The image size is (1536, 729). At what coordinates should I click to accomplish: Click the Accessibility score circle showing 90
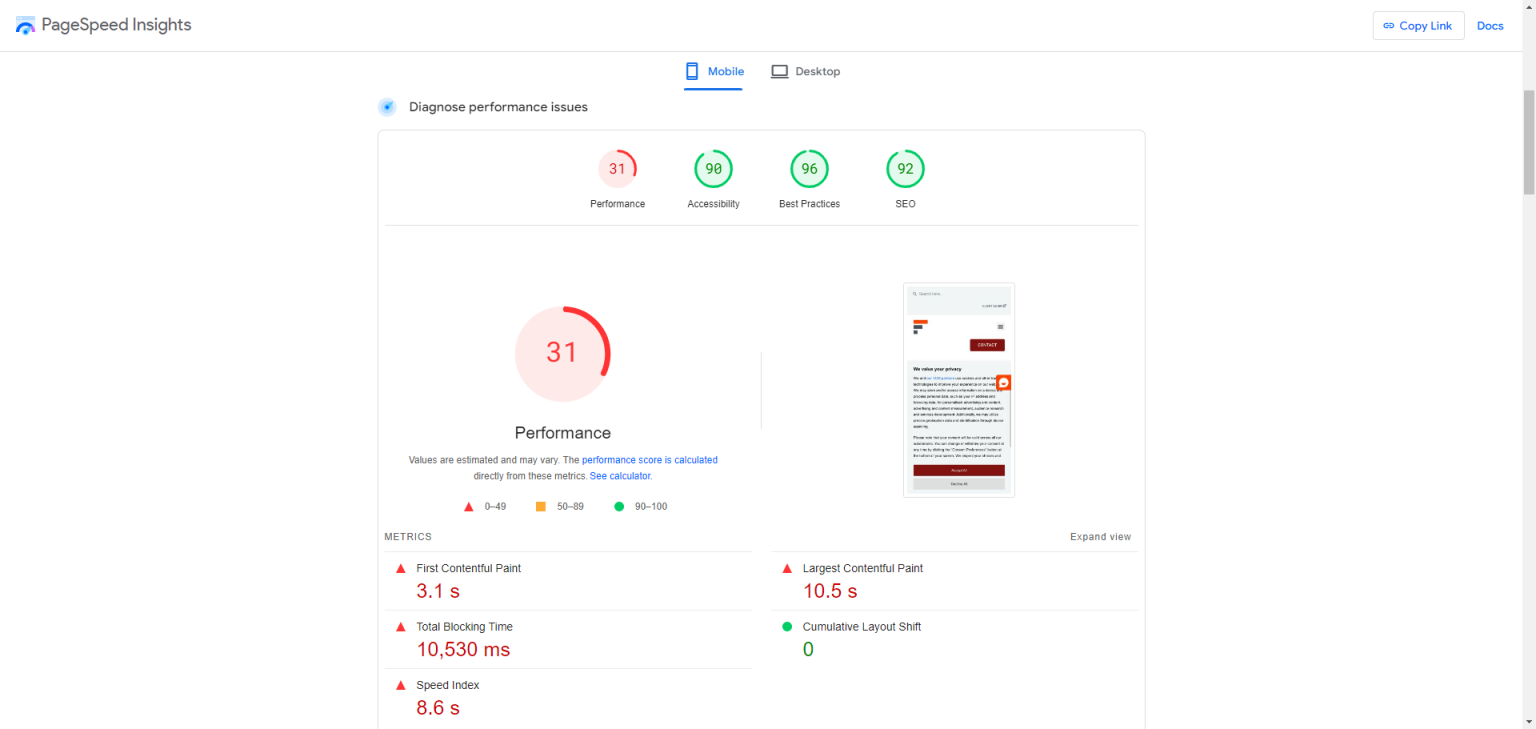click(x=713, y=169)
